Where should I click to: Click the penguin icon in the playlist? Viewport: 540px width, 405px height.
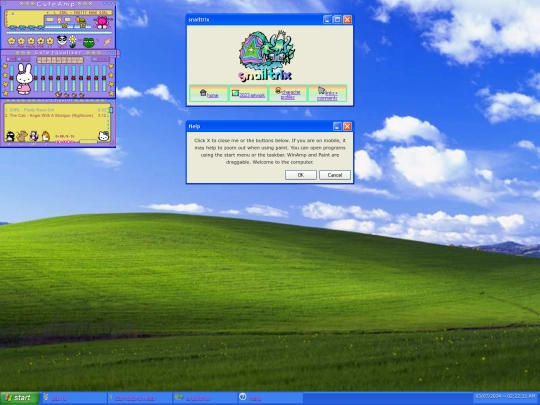point(10,136)
